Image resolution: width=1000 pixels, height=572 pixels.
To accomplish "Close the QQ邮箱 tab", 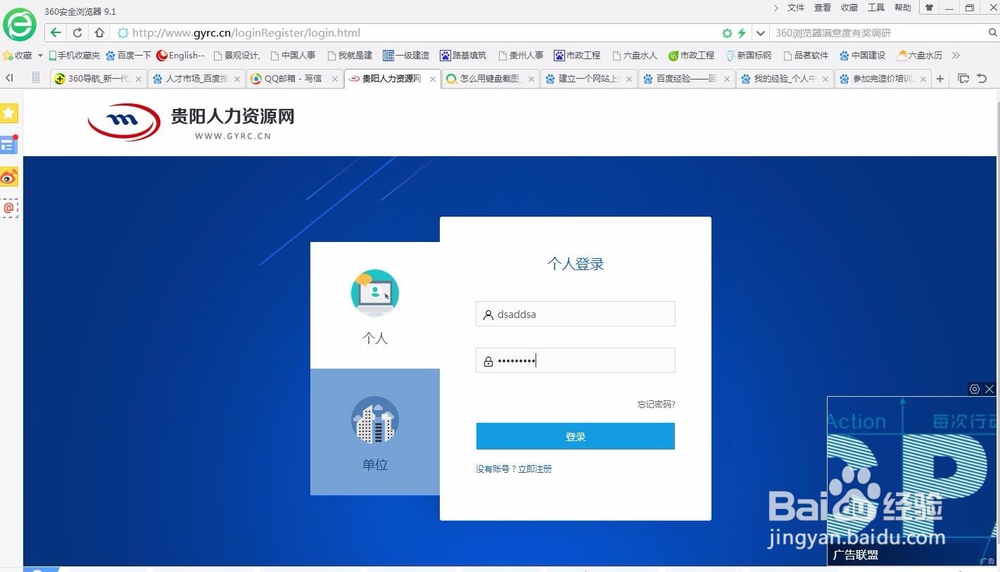I will click(x=335, y=79).
